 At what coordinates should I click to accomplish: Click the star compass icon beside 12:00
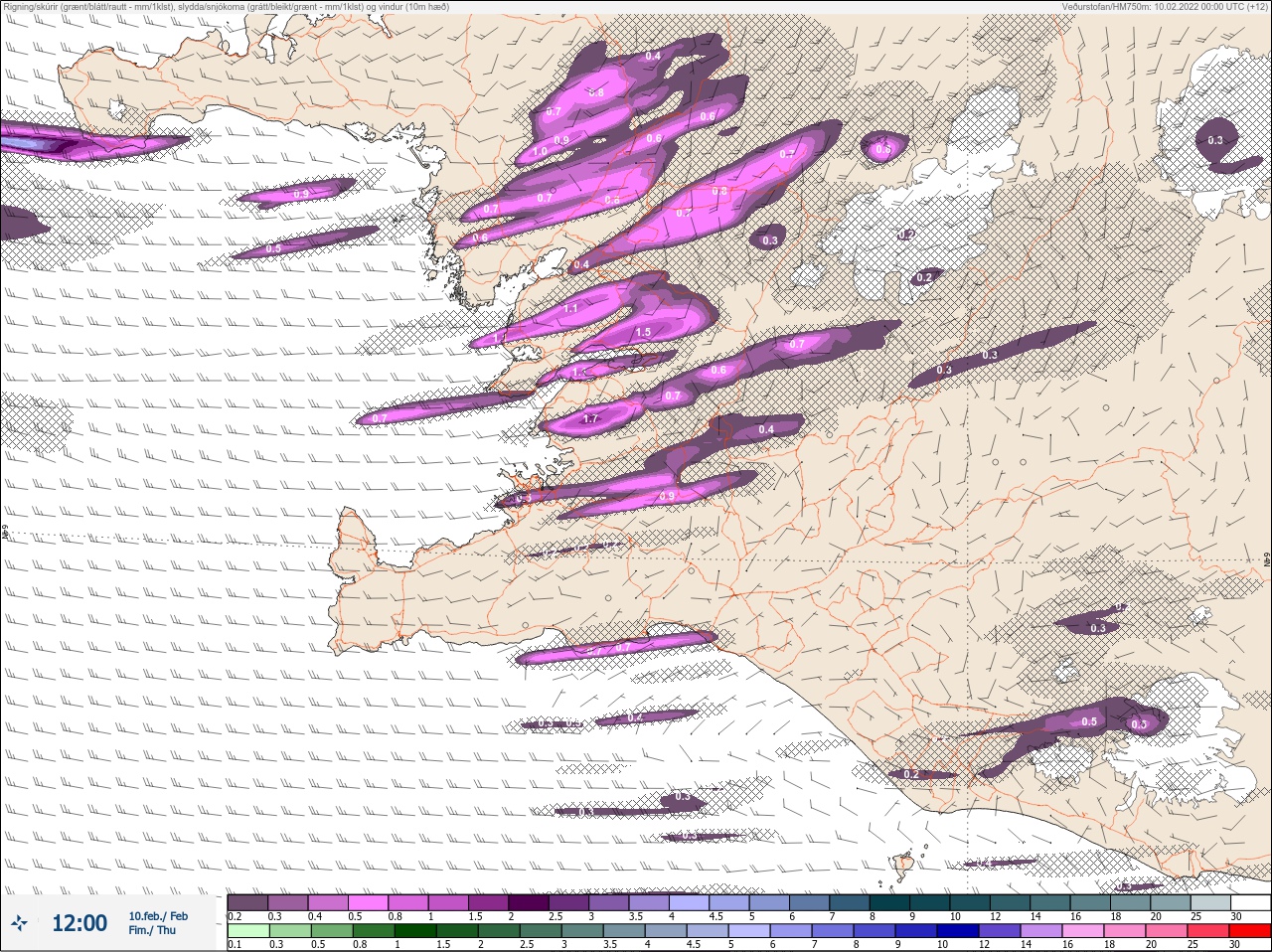pos(19,923)
